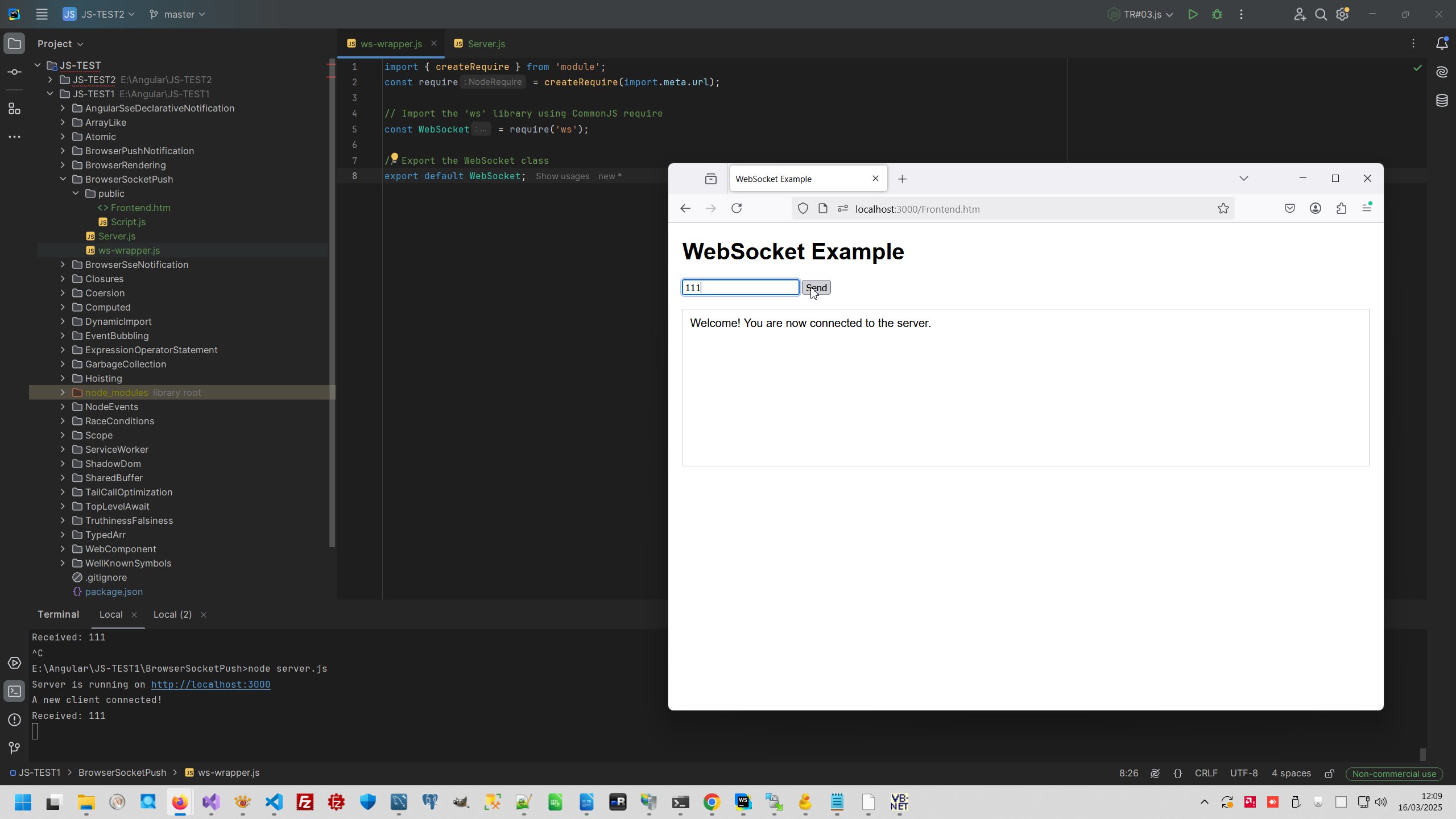
Task: Toggle the file read-only lock icon
Action: pos(1329,773)
